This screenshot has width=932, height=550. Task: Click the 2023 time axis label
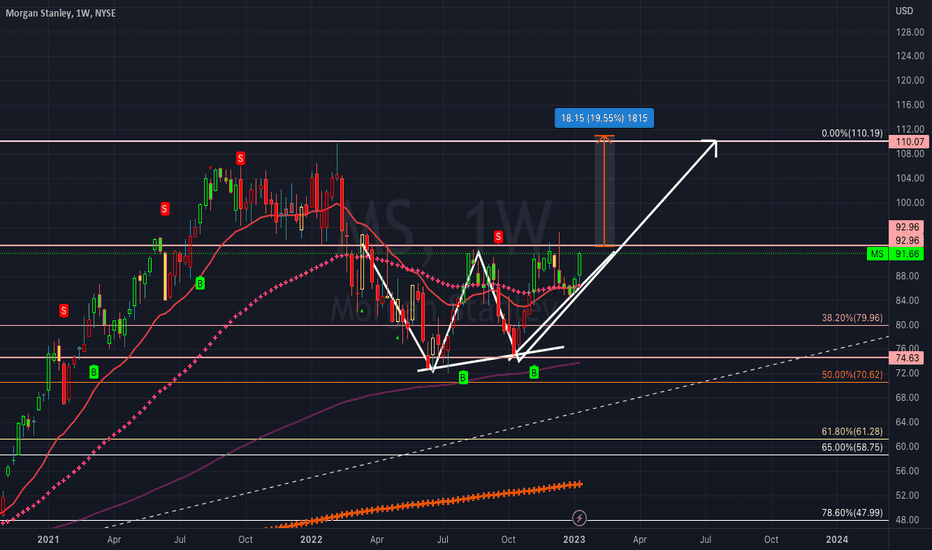[574, 539]
